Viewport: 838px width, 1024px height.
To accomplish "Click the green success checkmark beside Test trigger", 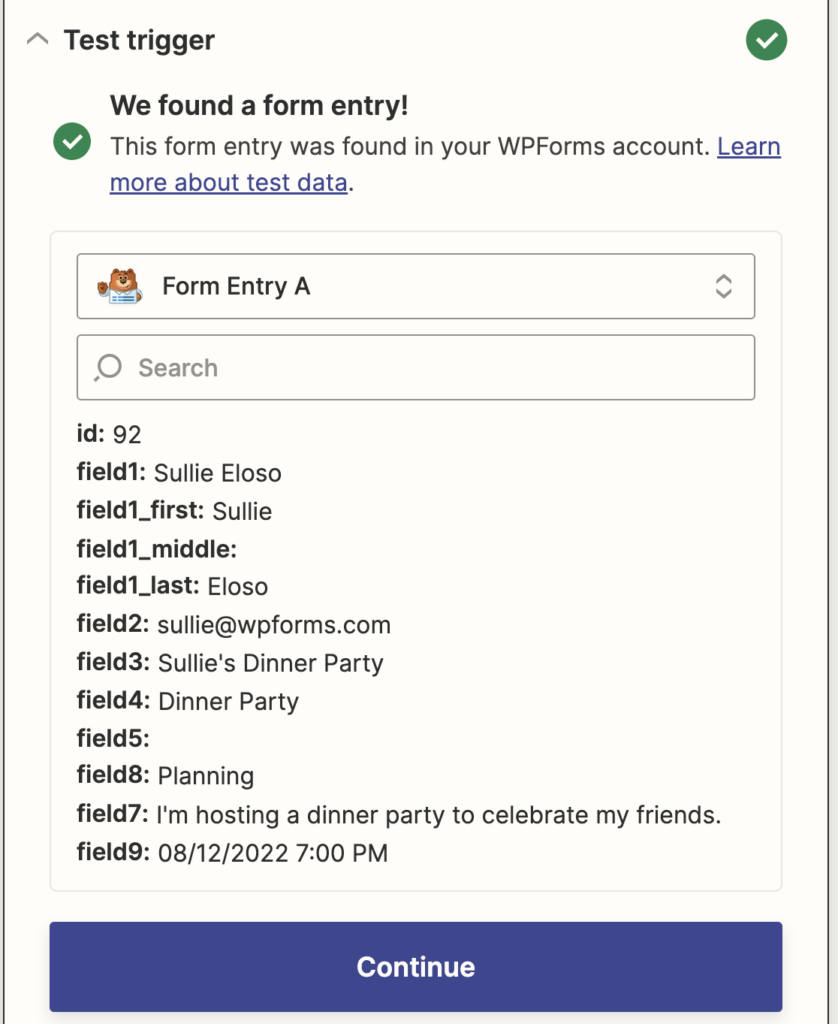I will [766, 39].
